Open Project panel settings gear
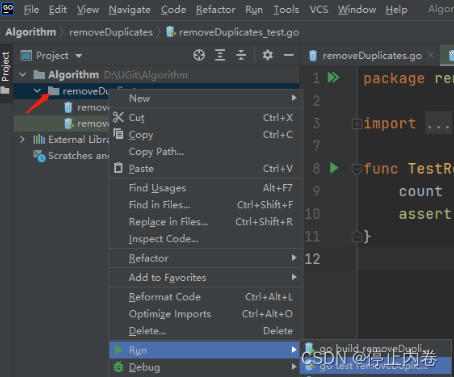The height and width of the screenshot is (377, 454). pyautogui.click(x=268, y=55)
